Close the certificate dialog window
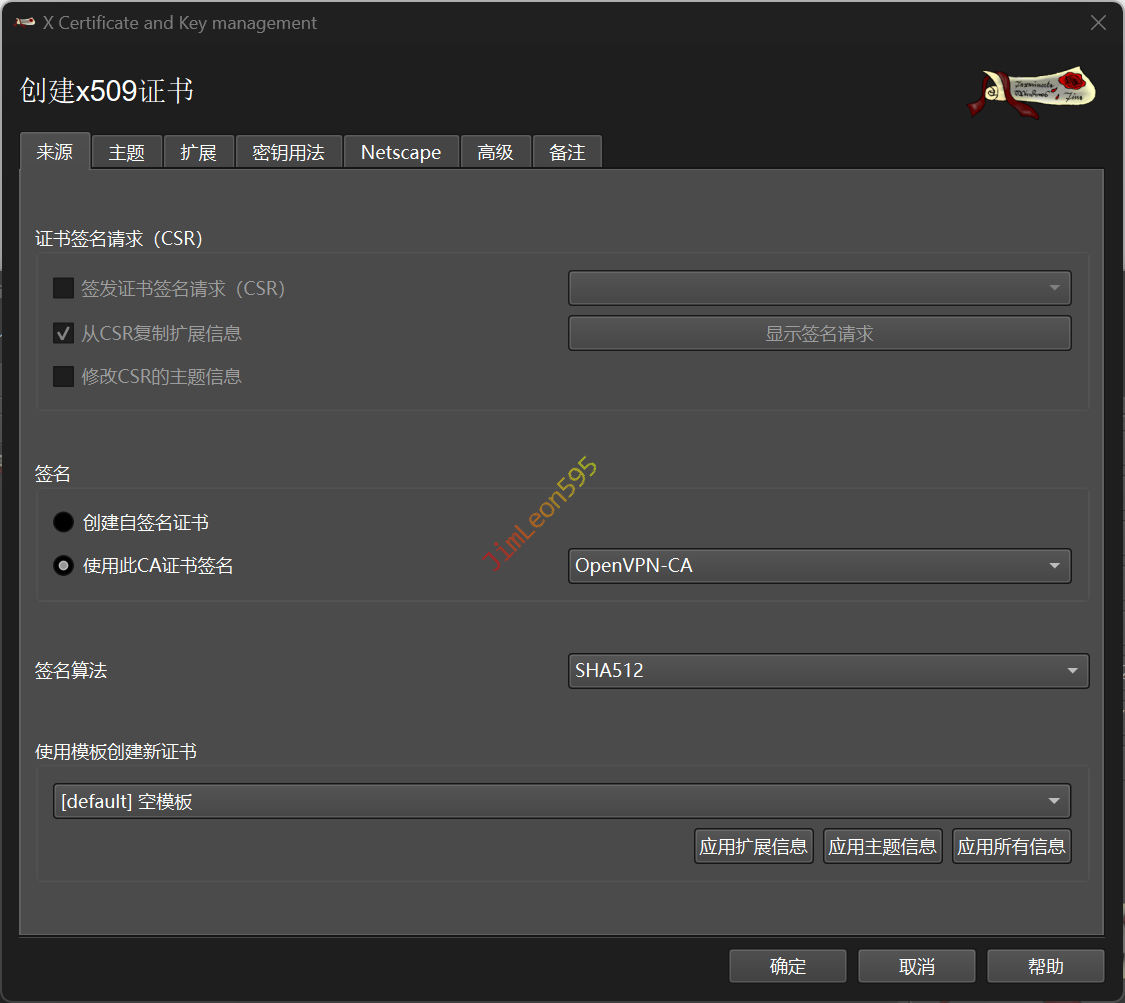Viewport: 1125px width, 1003px height. [1098, 23]
